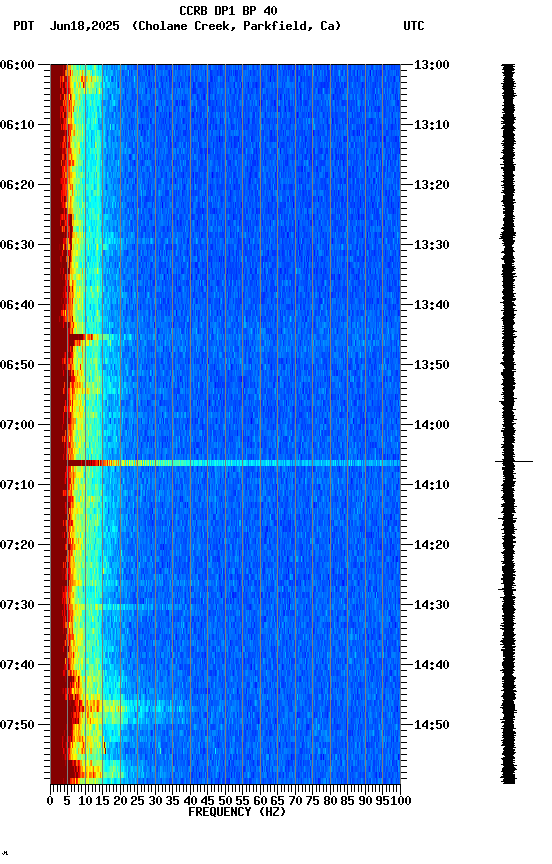Click the '07:10' PDT time label
552x864 pixels.
17,485
